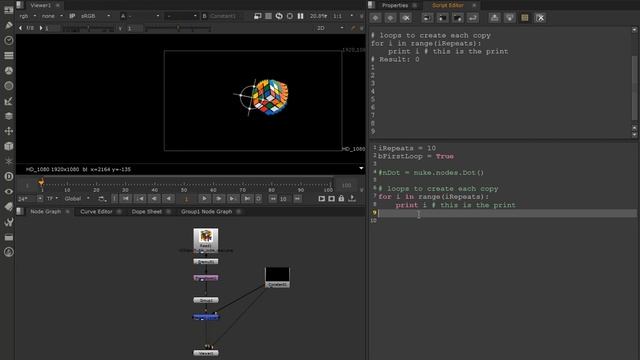Open the Filter nodes circle icon
The image size is (640, 360).
[x=9, y=86]
